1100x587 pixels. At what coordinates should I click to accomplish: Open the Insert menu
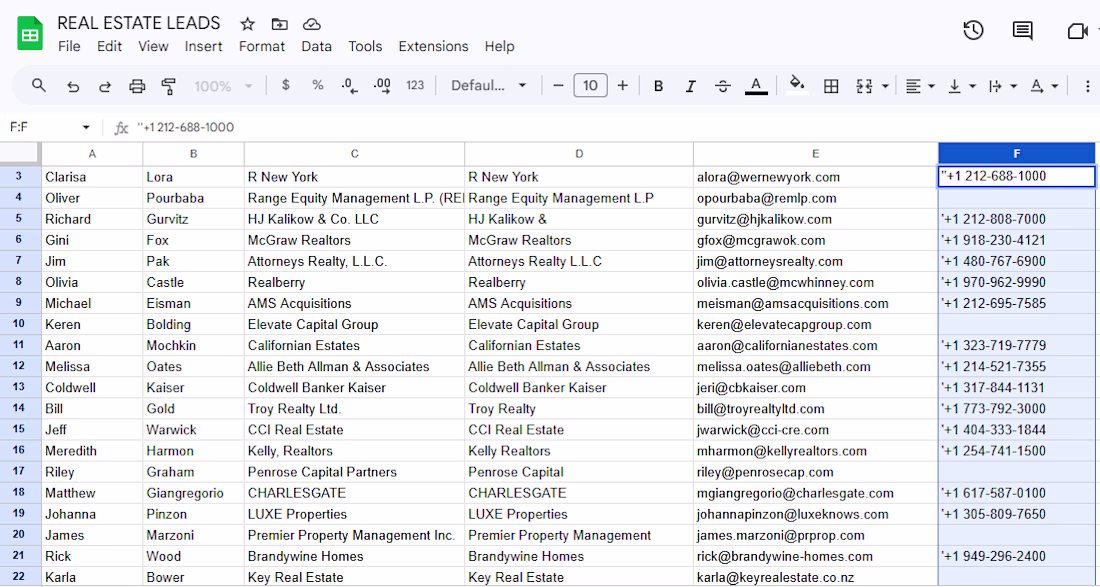point(203,46)
